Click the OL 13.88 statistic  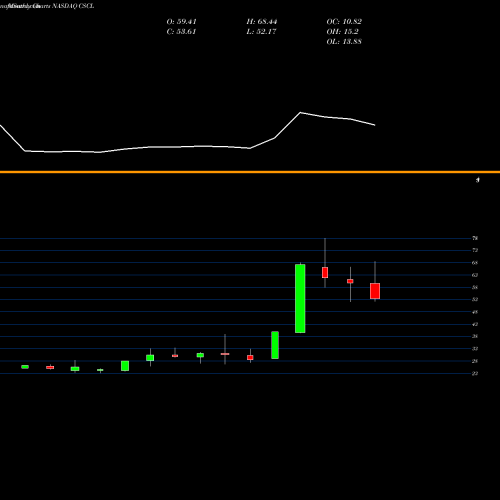pyautogui.click(x=344, y=42)
